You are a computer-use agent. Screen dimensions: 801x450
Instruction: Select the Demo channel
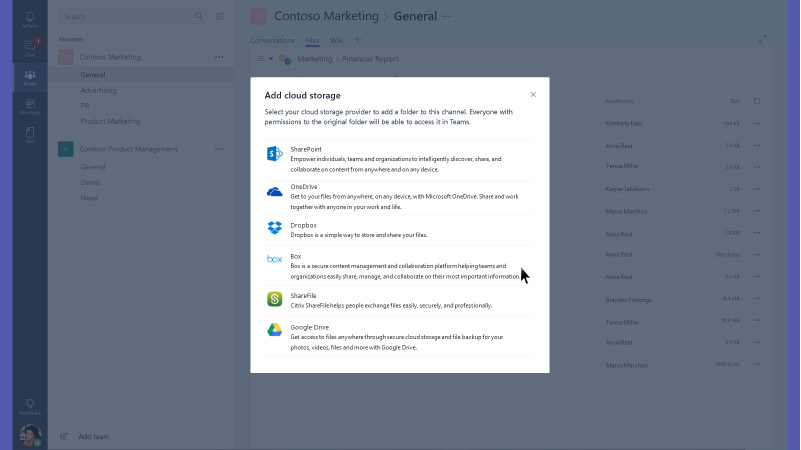pyautogui.click(x=90, y=182)
